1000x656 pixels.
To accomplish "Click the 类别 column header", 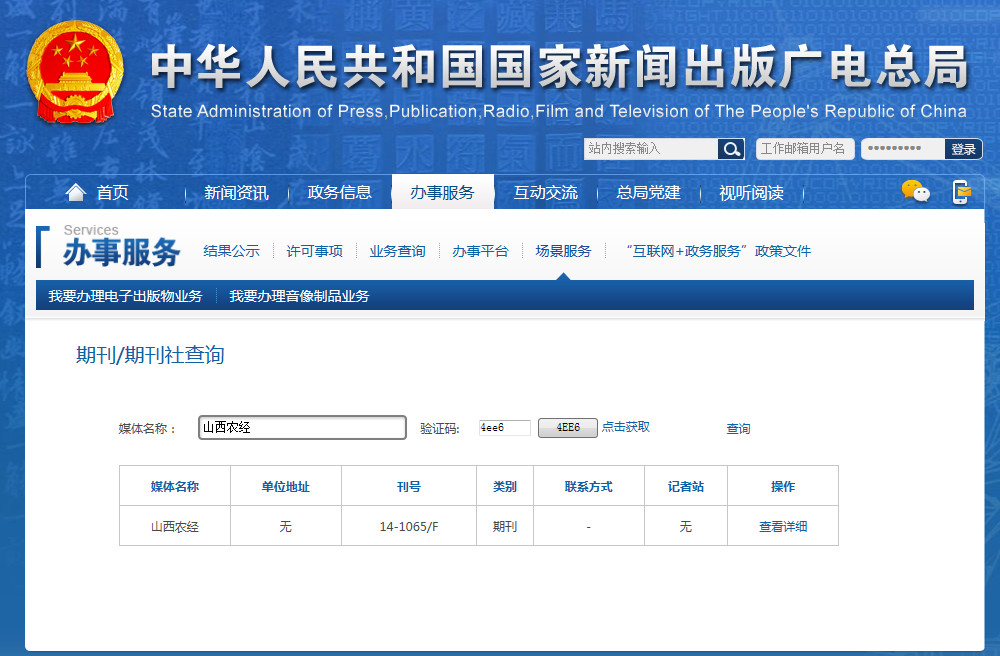I will click(504, 486).
